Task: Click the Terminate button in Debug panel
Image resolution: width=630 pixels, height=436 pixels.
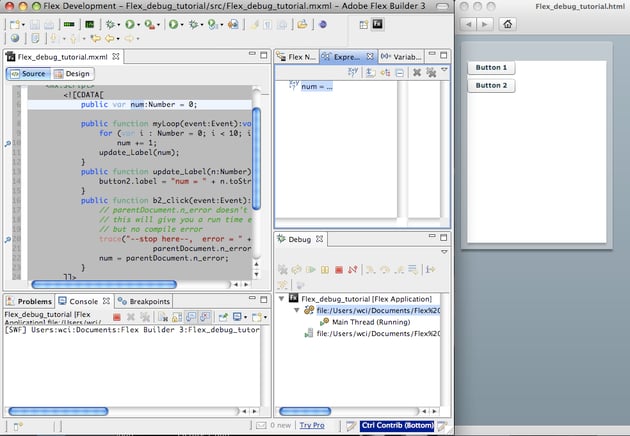Action: click(340, 269)
